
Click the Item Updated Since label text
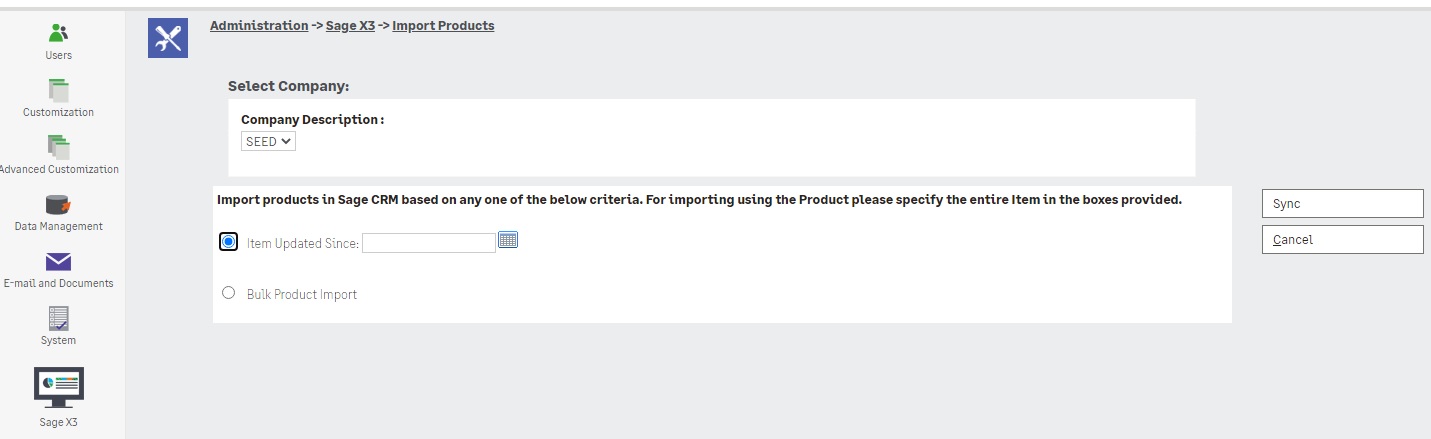click(302, 244)
